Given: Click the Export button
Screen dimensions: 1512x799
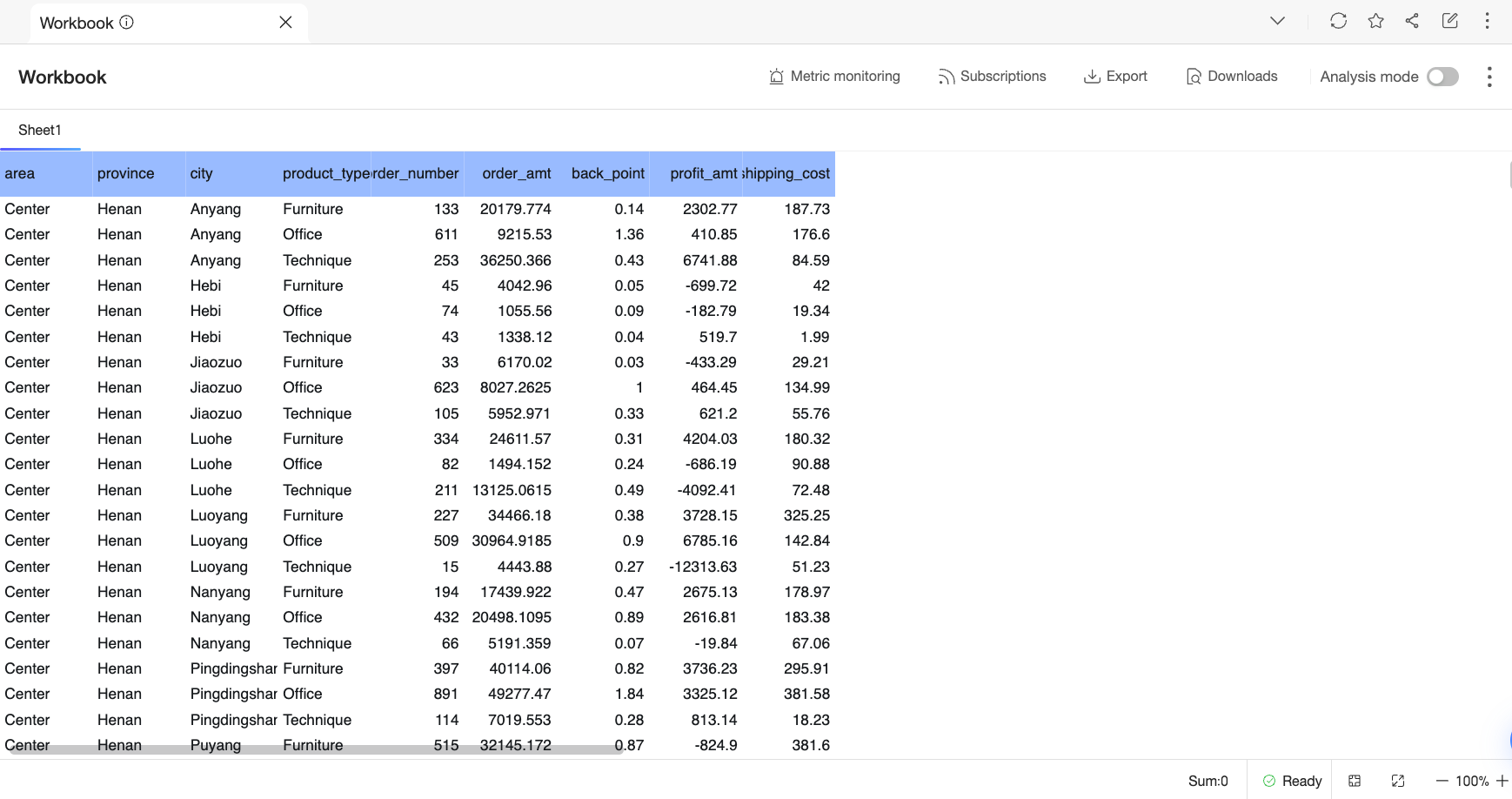Looking at the screenshot, I should (x=1115, y=77).
